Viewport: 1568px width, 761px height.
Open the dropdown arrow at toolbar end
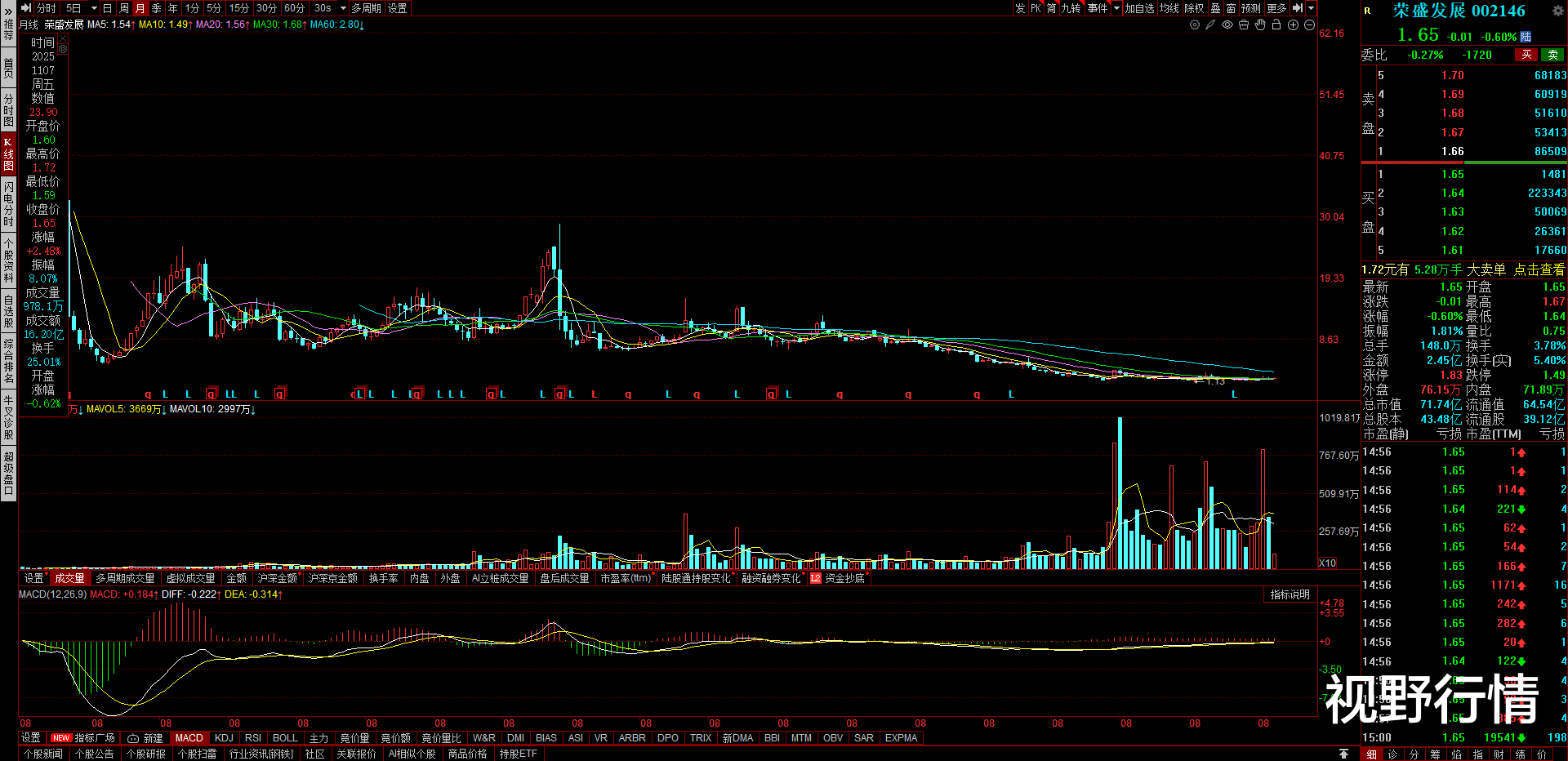pyautogui.click(x=1312, y=8)
